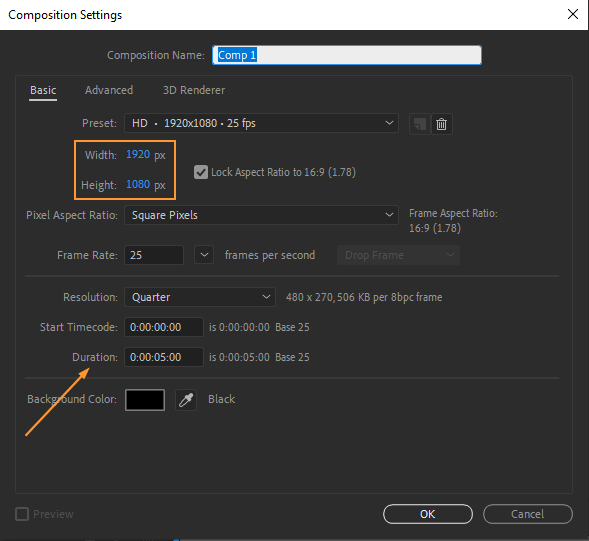Expand the Pixel Aspect Ratio dropdown
589x541 pixels.
[x=261, y=215]
